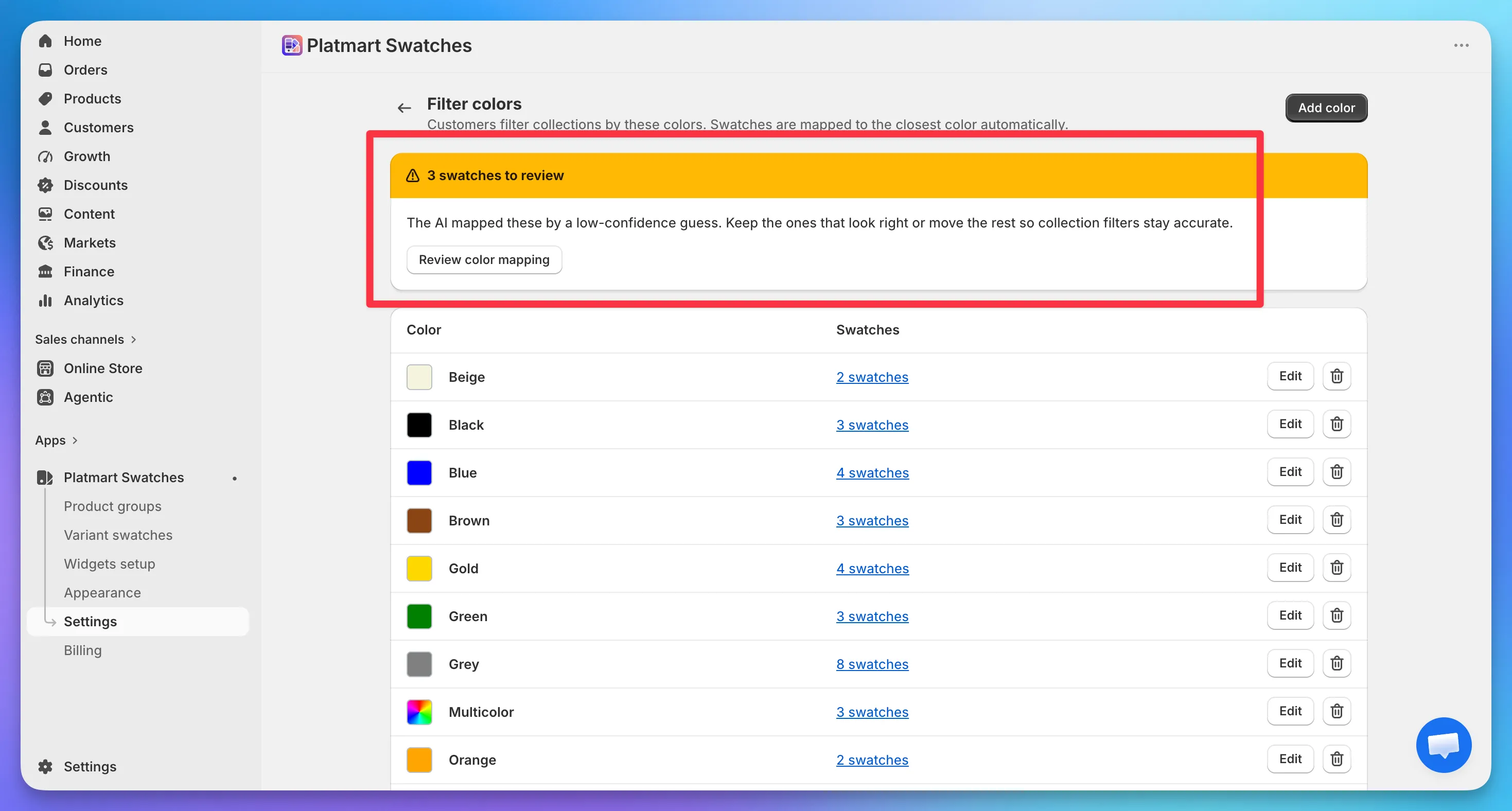Edit the Green color

1290,615
